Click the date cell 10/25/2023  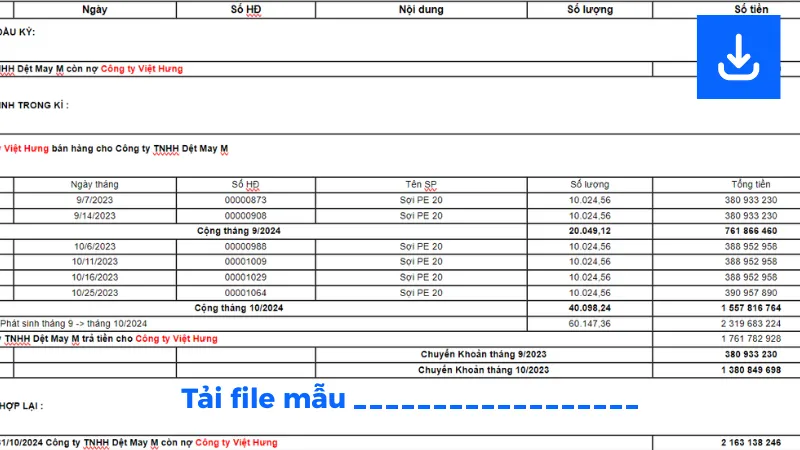pos(94,293)
